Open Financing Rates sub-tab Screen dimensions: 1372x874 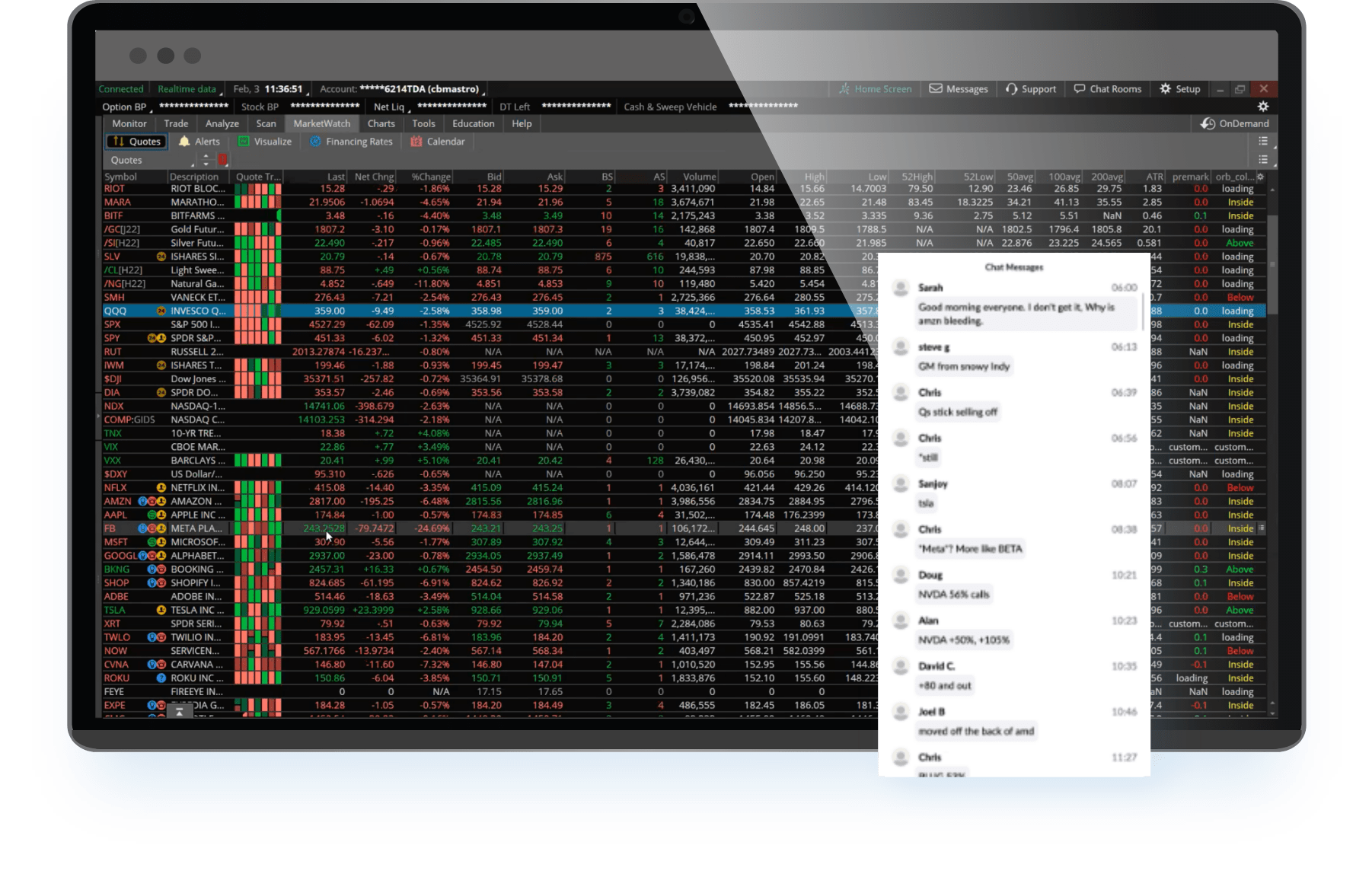pos(351,142)
